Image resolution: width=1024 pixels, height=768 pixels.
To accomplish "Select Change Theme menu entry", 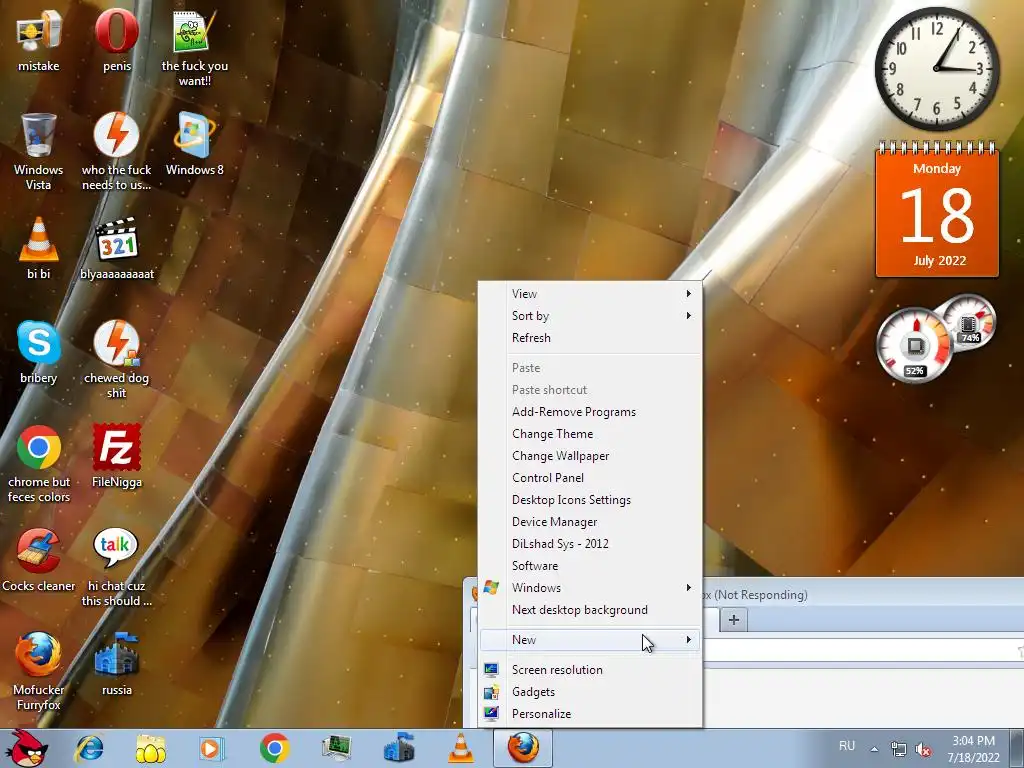I will (x=590, y=434).
